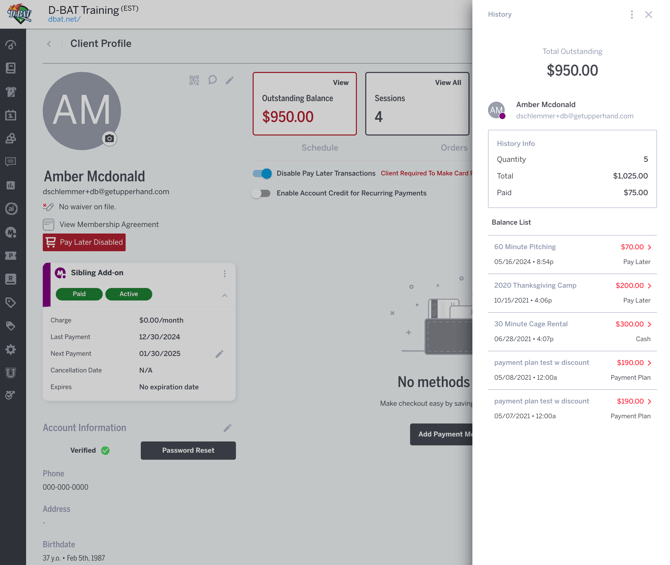Click the Account Information edit pencil

point(227,428)
